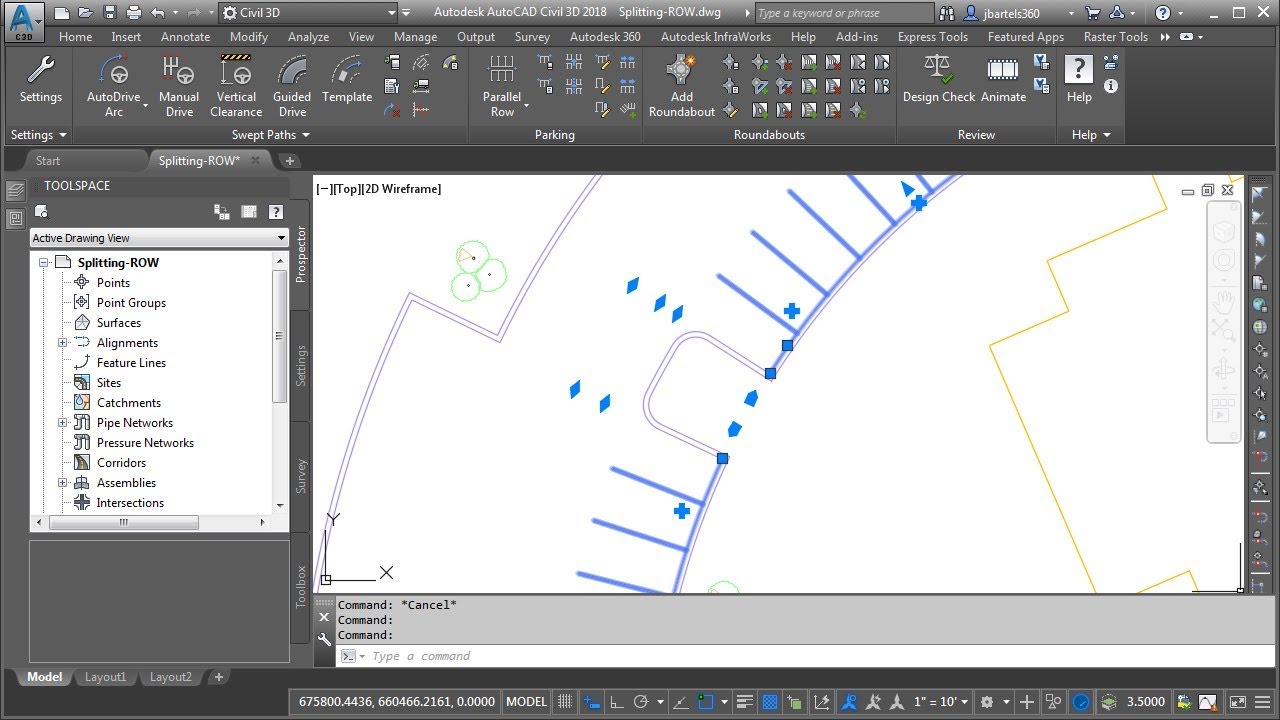
Task: Toggle MODEL space button
Action: point(526,702)
